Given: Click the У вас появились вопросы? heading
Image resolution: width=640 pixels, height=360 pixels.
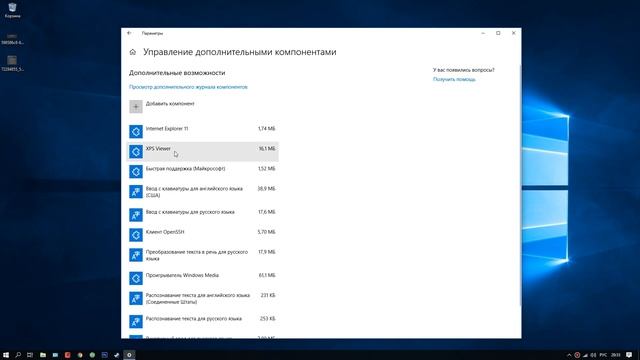Looking at the screenshot, I should click(x=464, y=70).
